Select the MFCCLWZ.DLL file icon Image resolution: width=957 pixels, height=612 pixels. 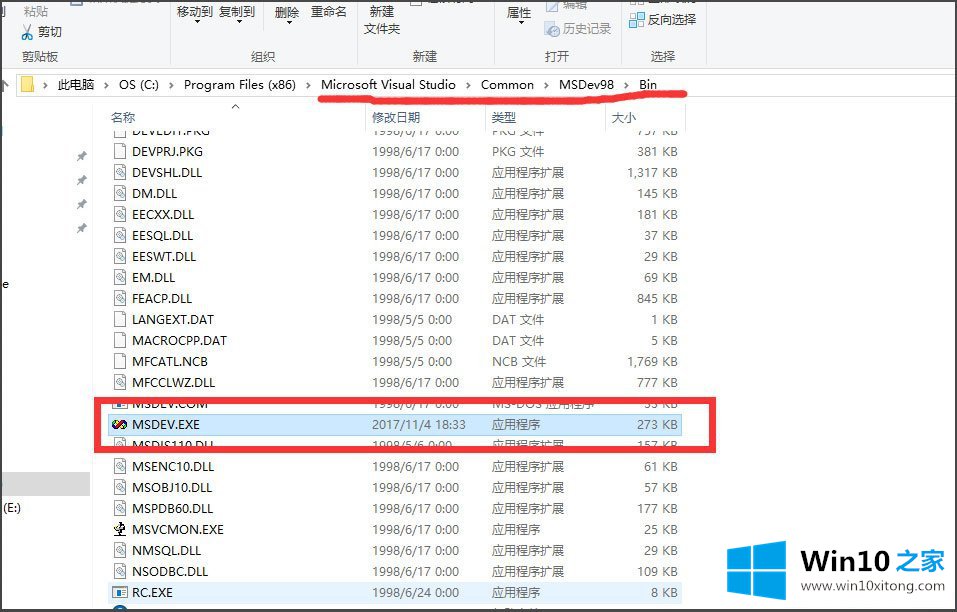120,383
